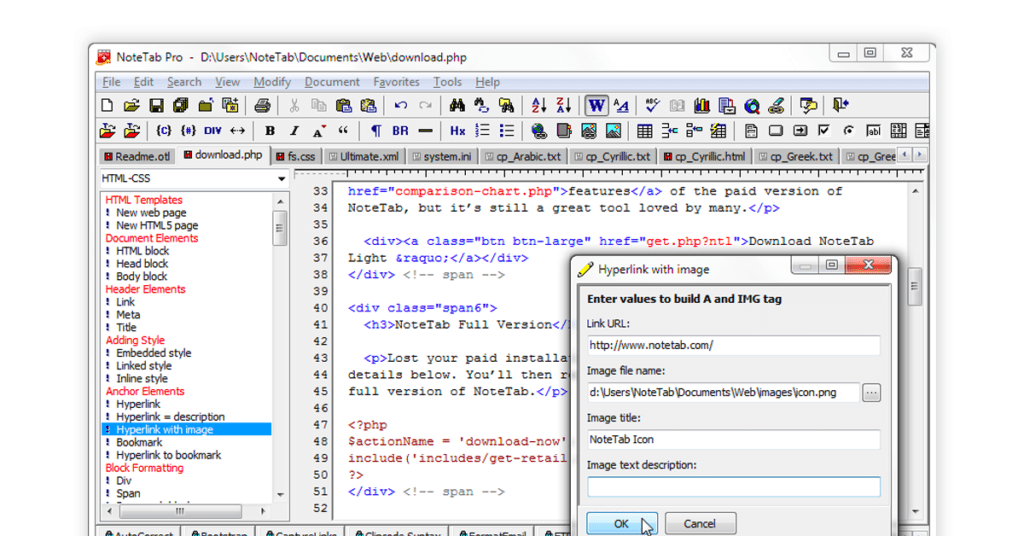The height and width of the screenshot is (536, 1024).
Task: Insert text field abl form icon
Action: click(873, 131)
